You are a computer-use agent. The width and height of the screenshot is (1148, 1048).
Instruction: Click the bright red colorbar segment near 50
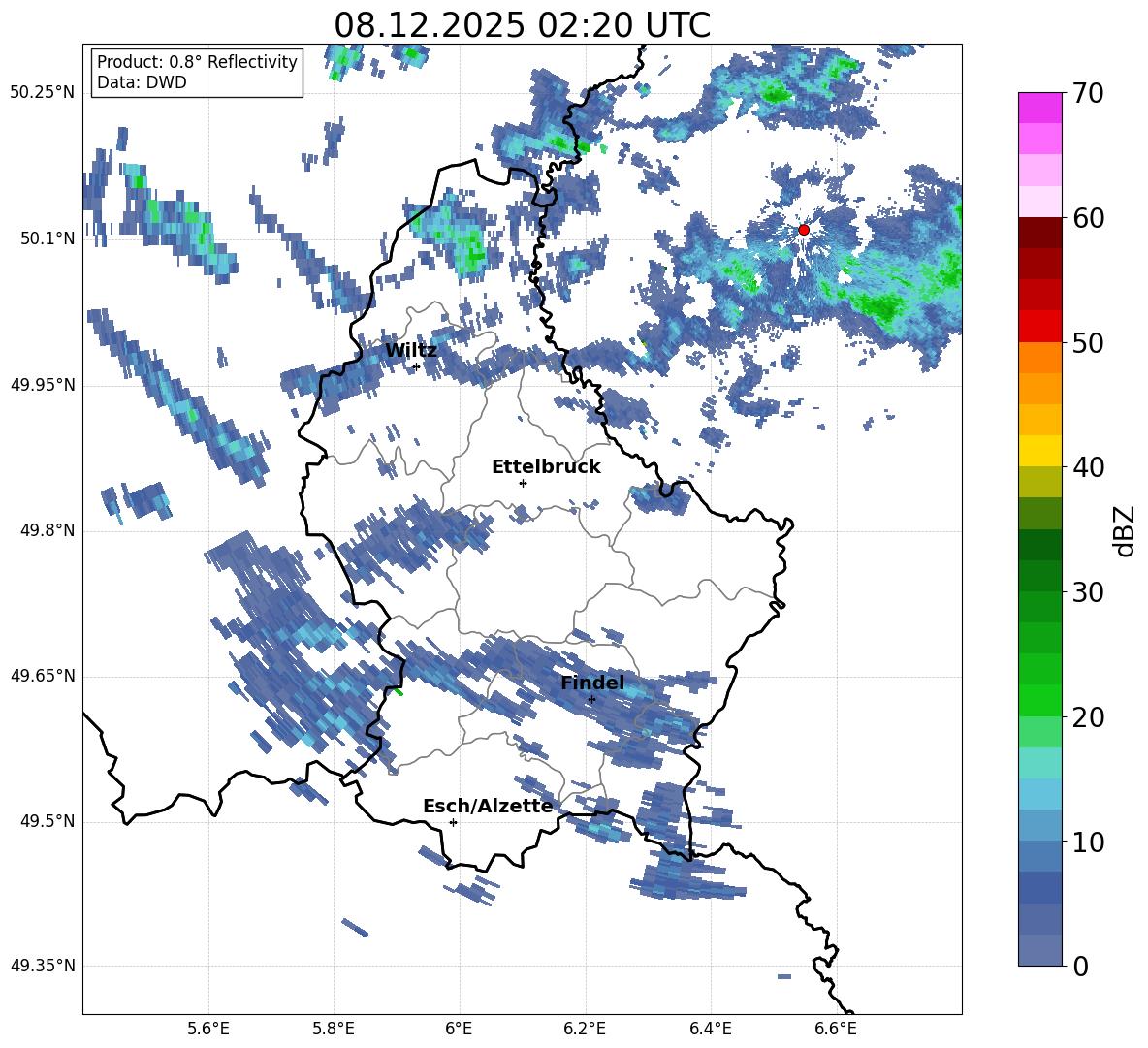point(1039,327)
